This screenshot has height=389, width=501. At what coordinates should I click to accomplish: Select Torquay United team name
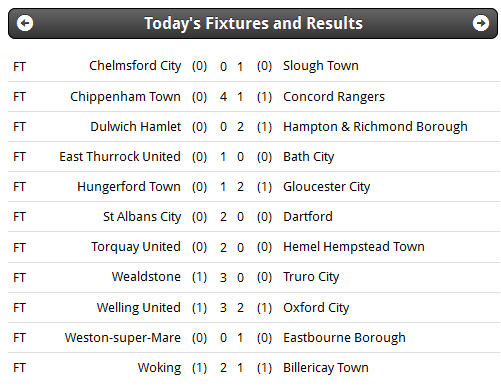coord(136,247)
